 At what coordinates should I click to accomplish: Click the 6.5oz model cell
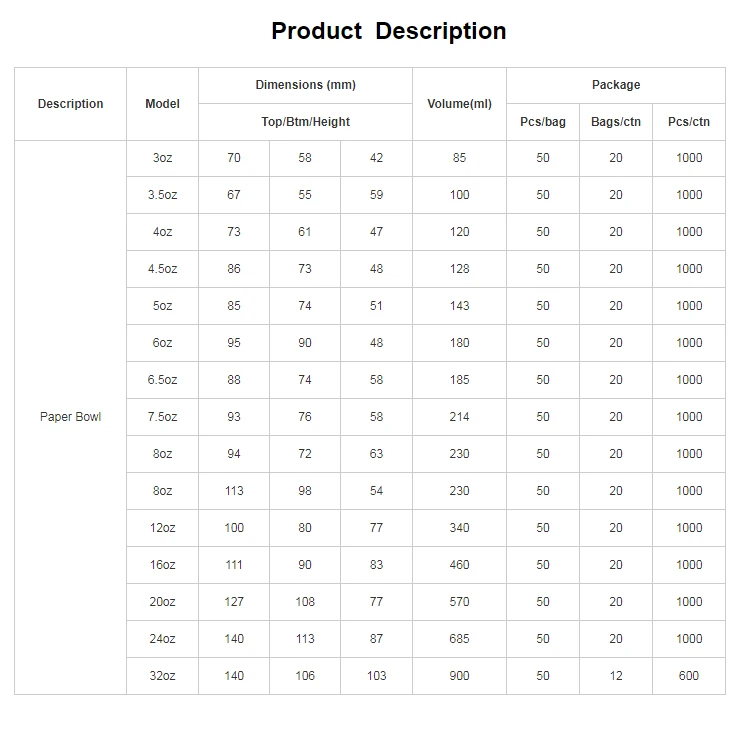pyautogui.click(x=162, y=380)
